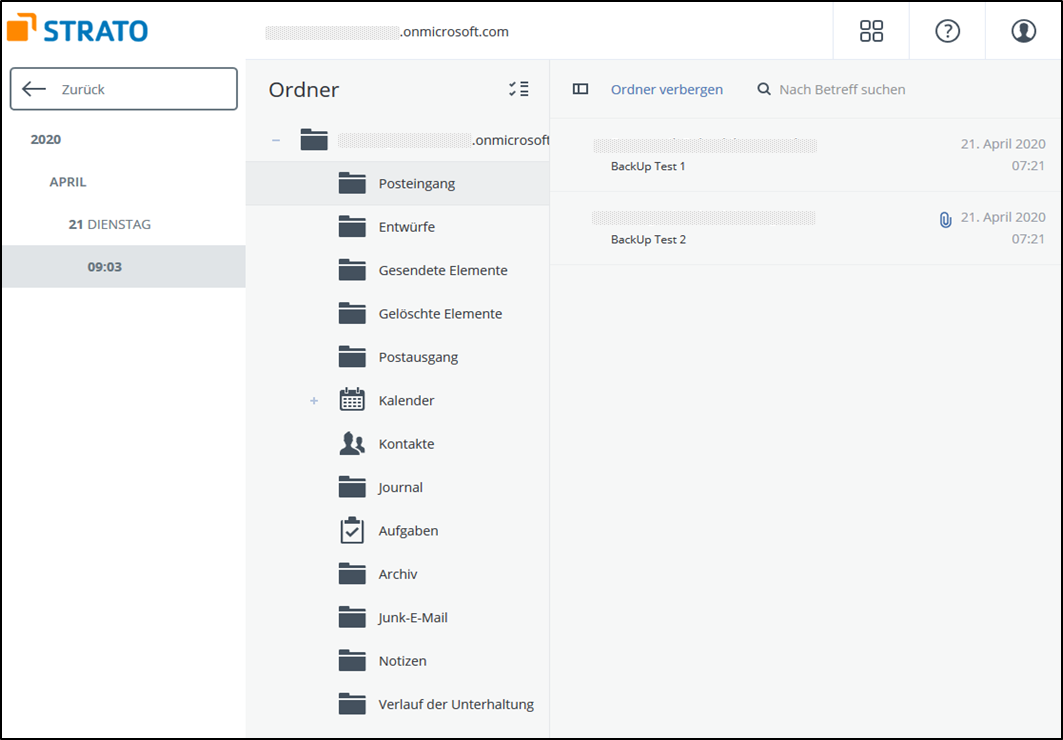Click the paperclip attachment icon on BackUp Test 2
This screenshot has width=1063, height=740.
944,219
